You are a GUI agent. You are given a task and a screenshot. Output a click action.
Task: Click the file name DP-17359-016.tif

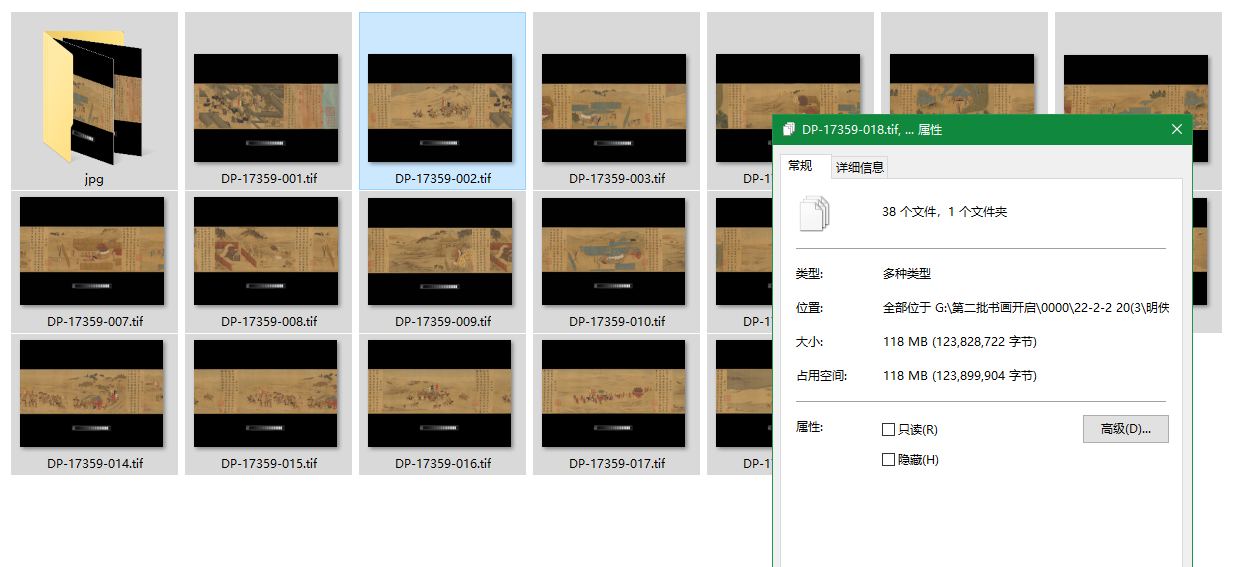443,464
